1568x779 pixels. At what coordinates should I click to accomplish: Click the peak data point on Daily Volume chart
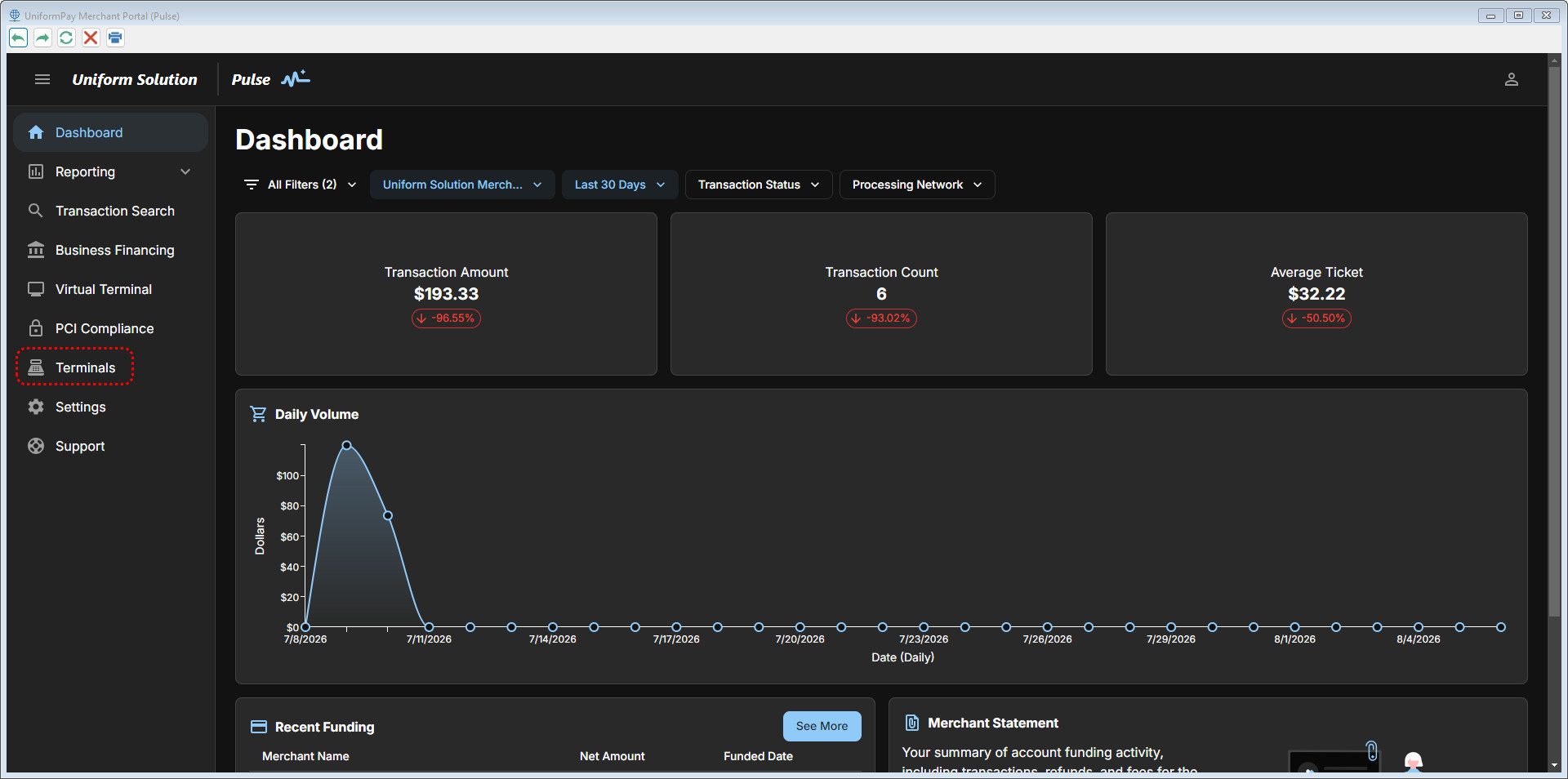(347, 445)
